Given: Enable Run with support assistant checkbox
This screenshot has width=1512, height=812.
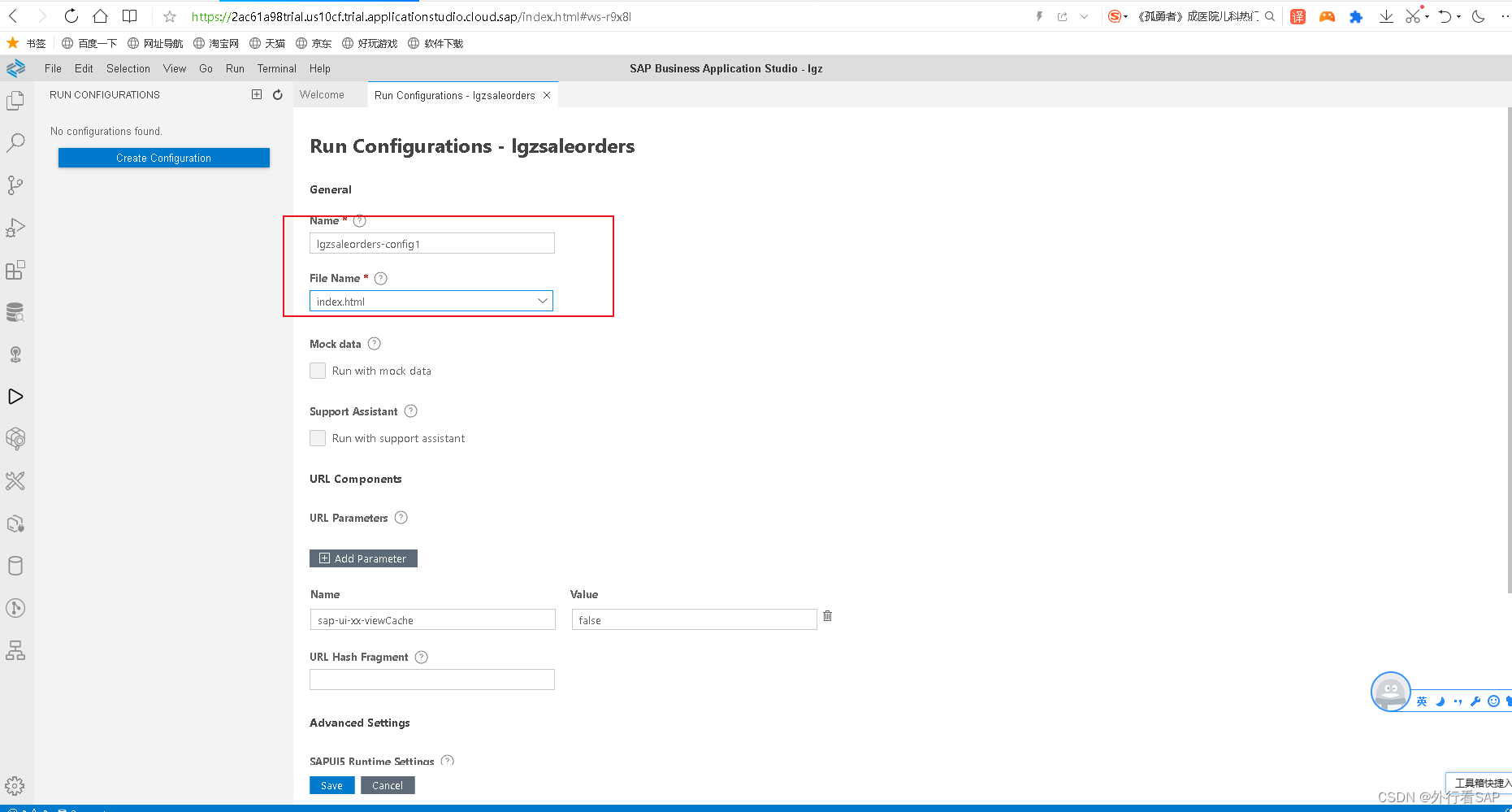Looking at the screenshot, I should click(318, 438).
